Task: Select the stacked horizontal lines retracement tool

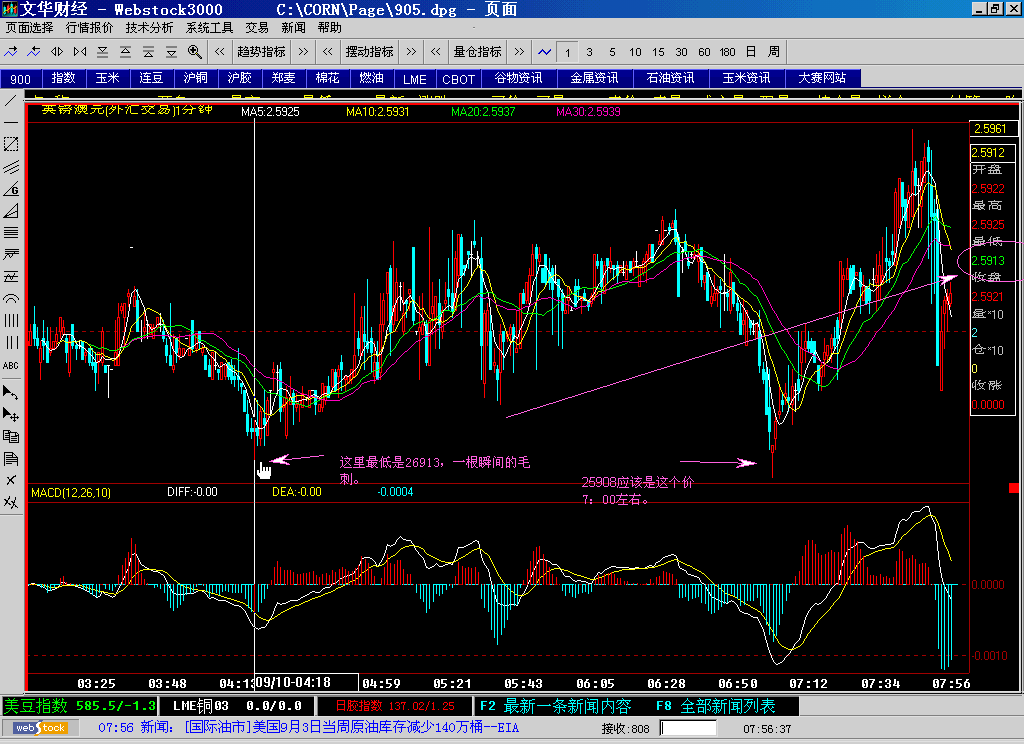Action: (10, 233)
